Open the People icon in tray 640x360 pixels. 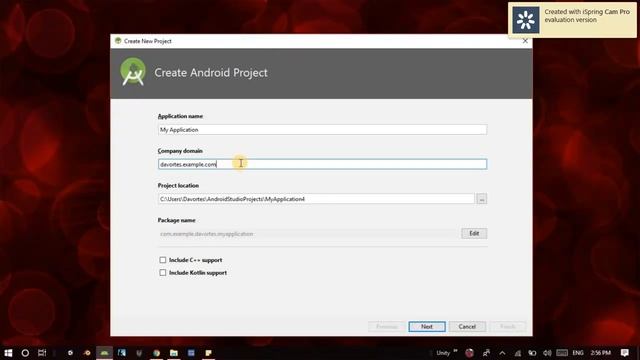pos(486,353)
